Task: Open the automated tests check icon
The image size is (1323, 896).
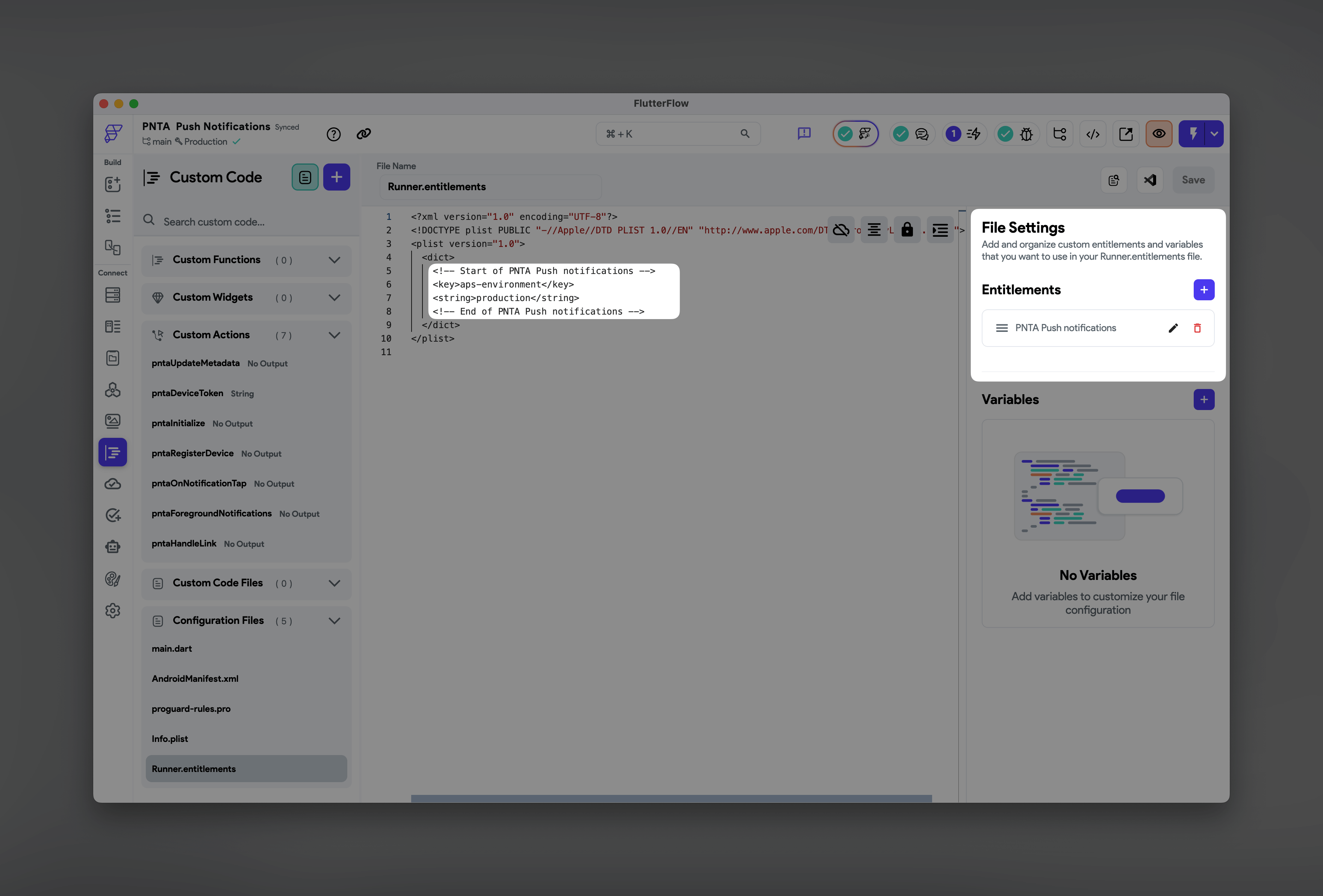Action: pos(113,516)
